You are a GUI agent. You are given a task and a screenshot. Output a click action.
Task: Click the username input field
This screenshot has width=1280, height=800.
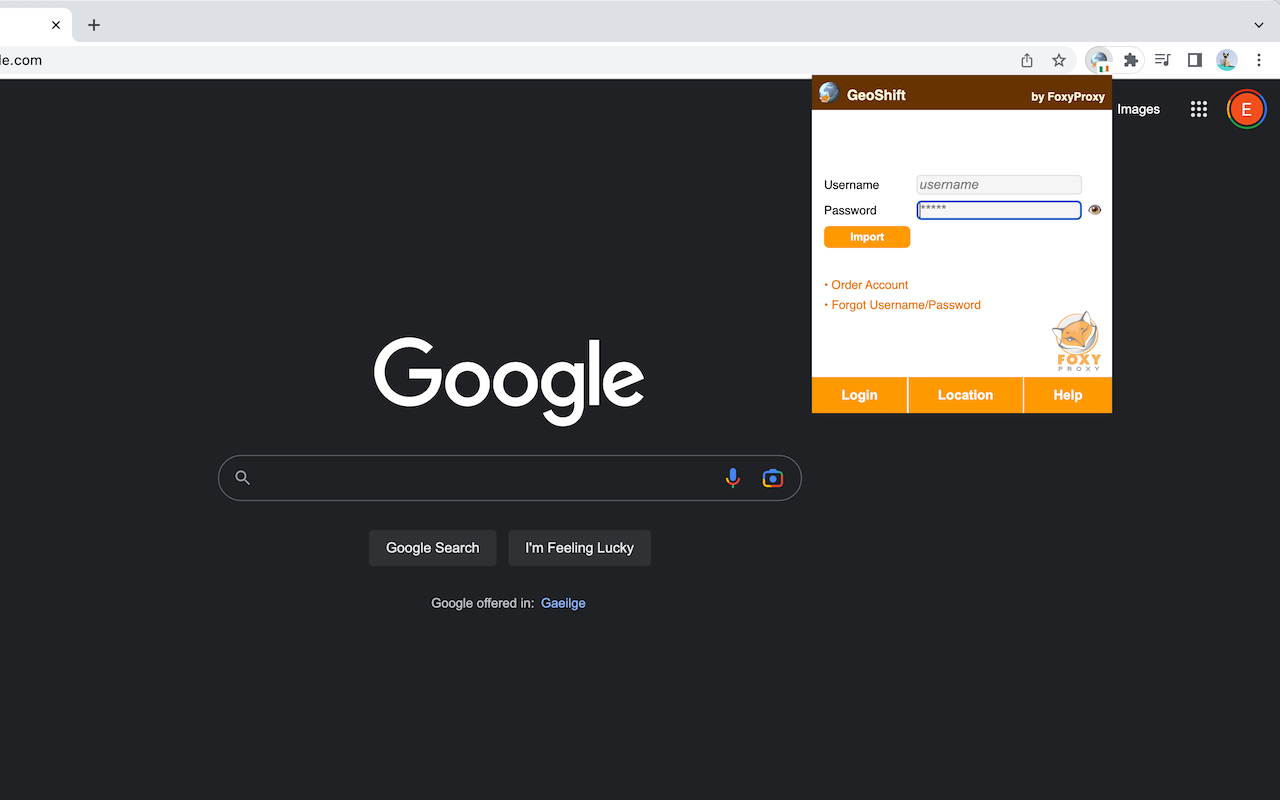pos(998,184)
